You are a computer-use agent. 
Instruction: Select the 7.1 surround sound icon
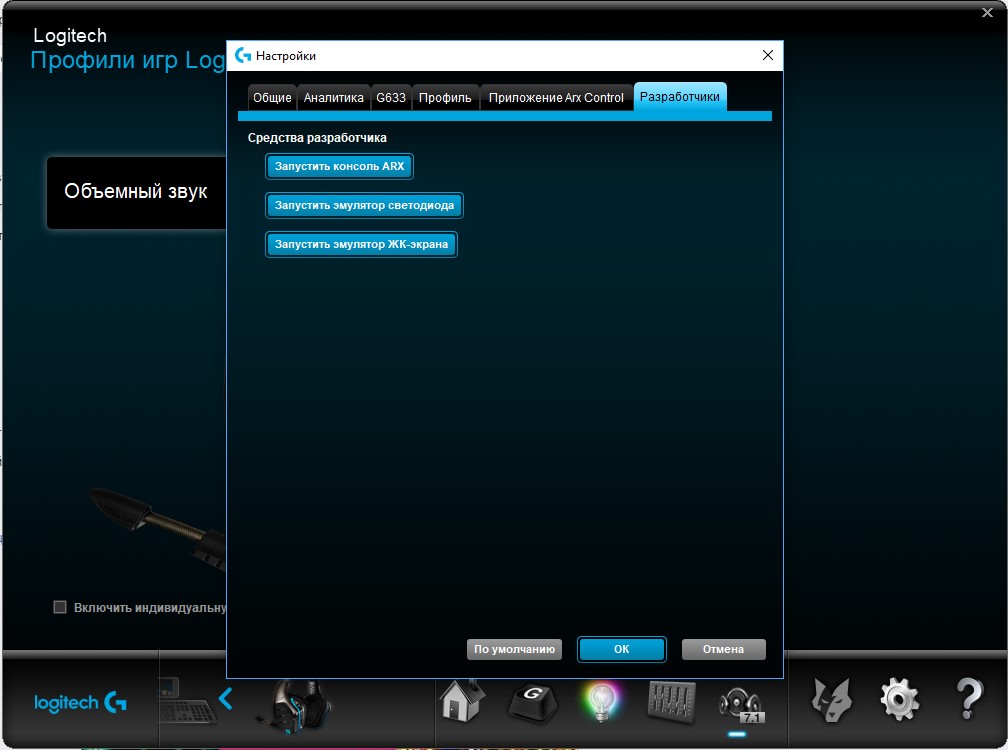click(x=742, y=706)
